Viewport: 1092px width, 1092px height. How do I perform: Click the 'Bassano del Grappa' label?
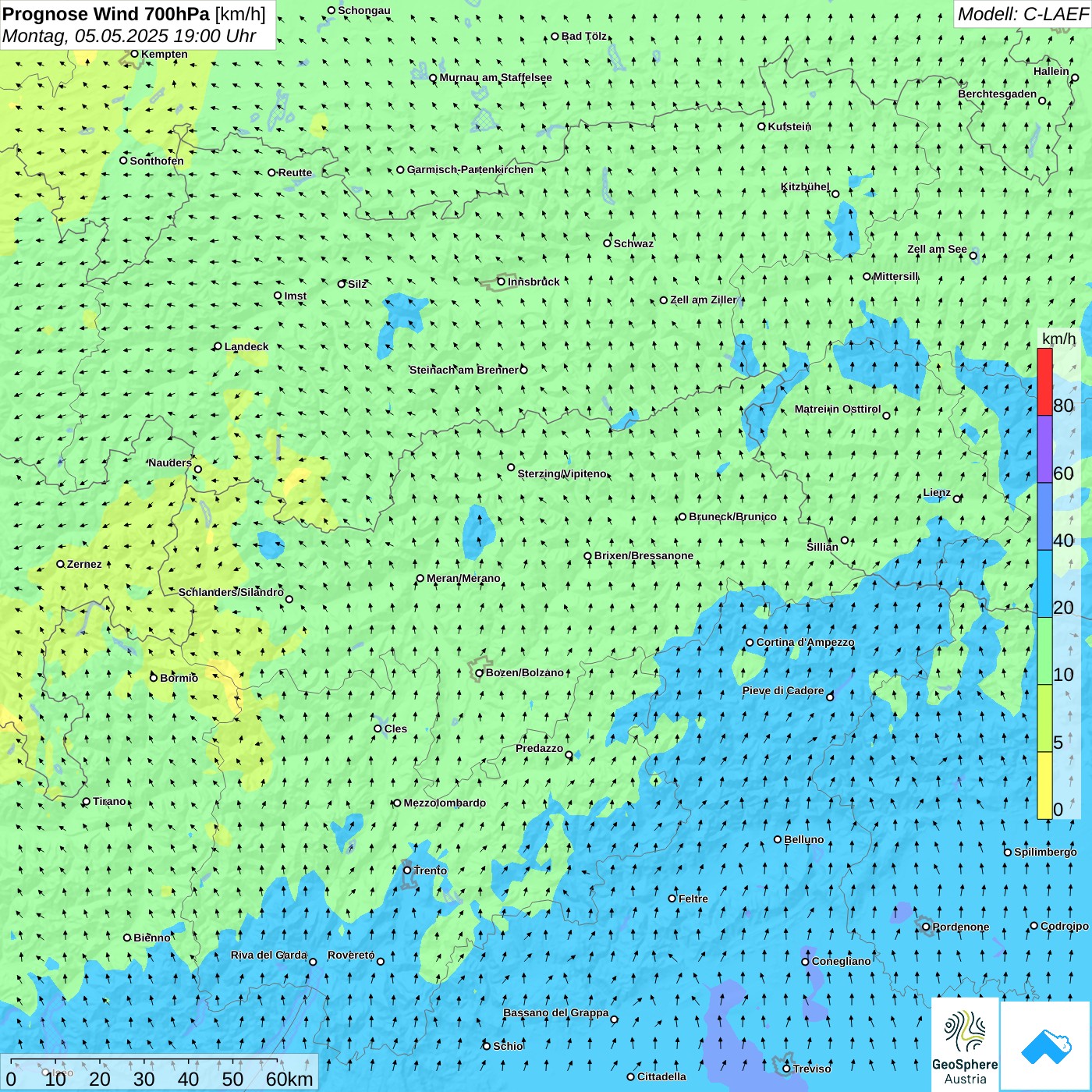click(556, 1012)
